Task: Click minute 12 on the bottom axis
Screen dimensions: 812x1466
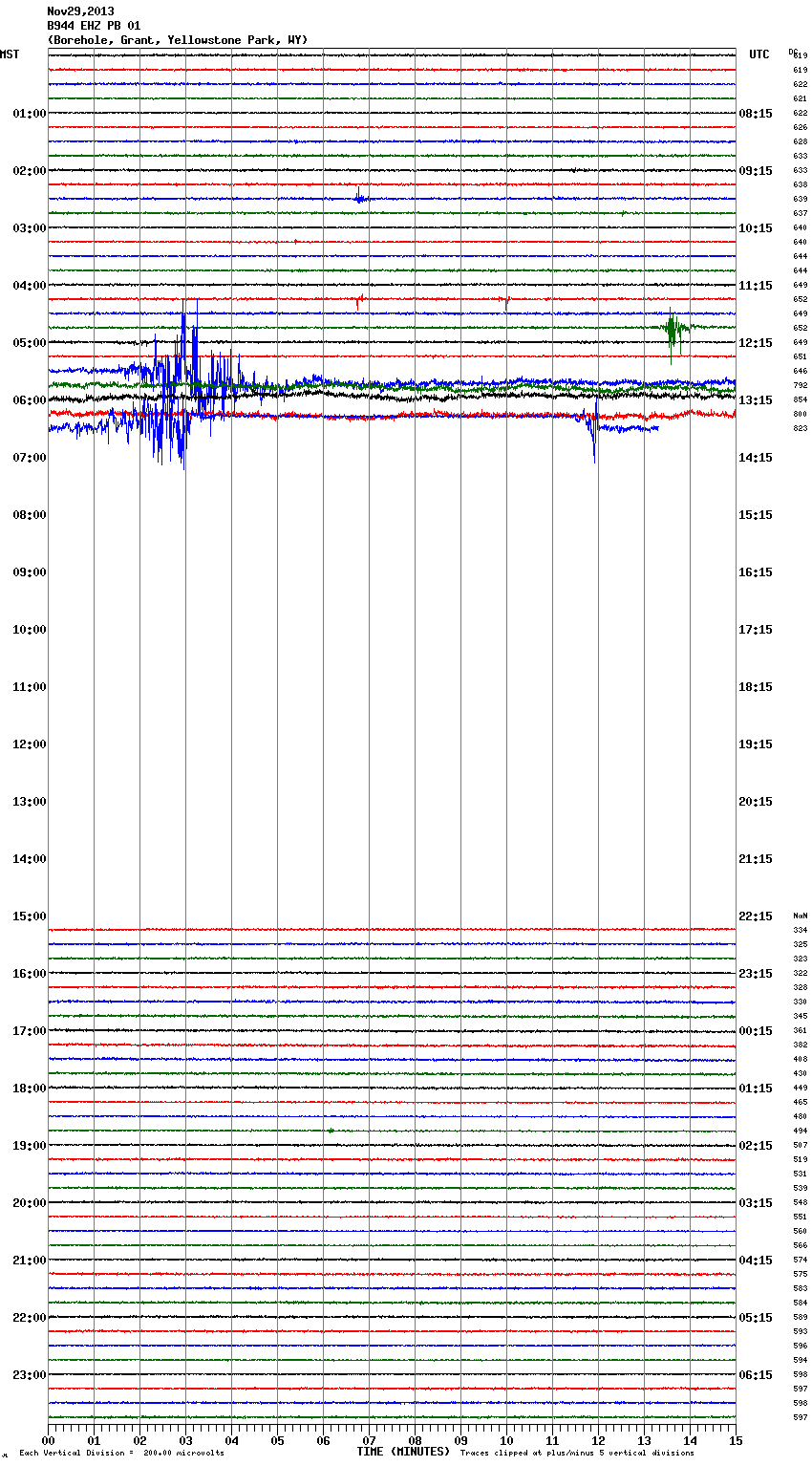Action: [598, 1440]
